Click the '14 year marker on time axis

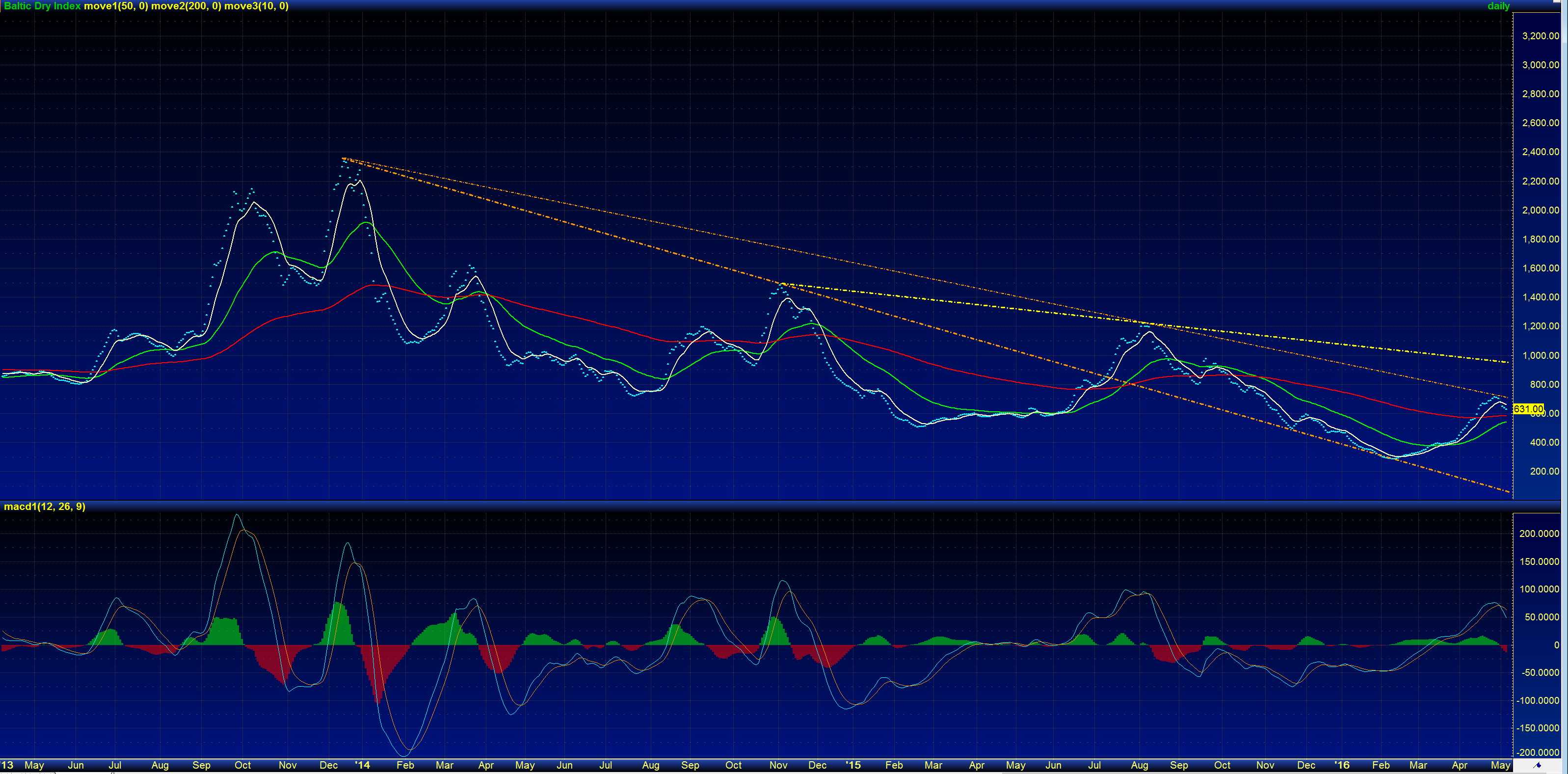362,765
